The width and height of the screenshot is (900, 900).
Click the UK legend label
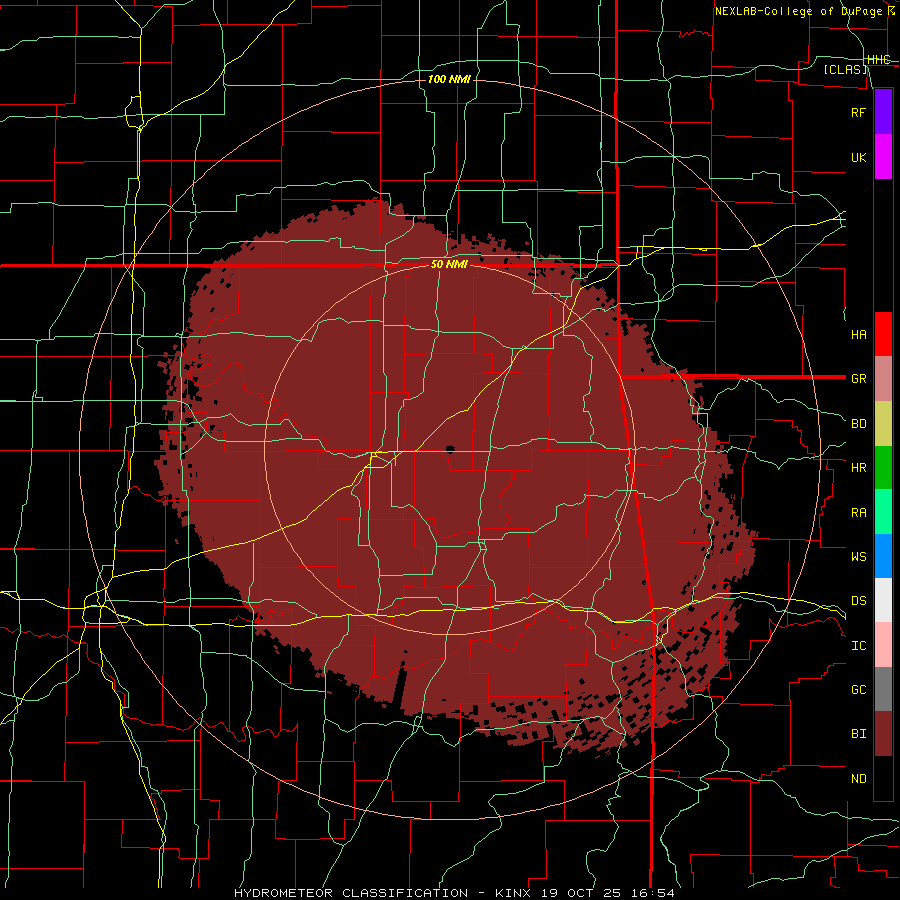click(x=859, y=157)
